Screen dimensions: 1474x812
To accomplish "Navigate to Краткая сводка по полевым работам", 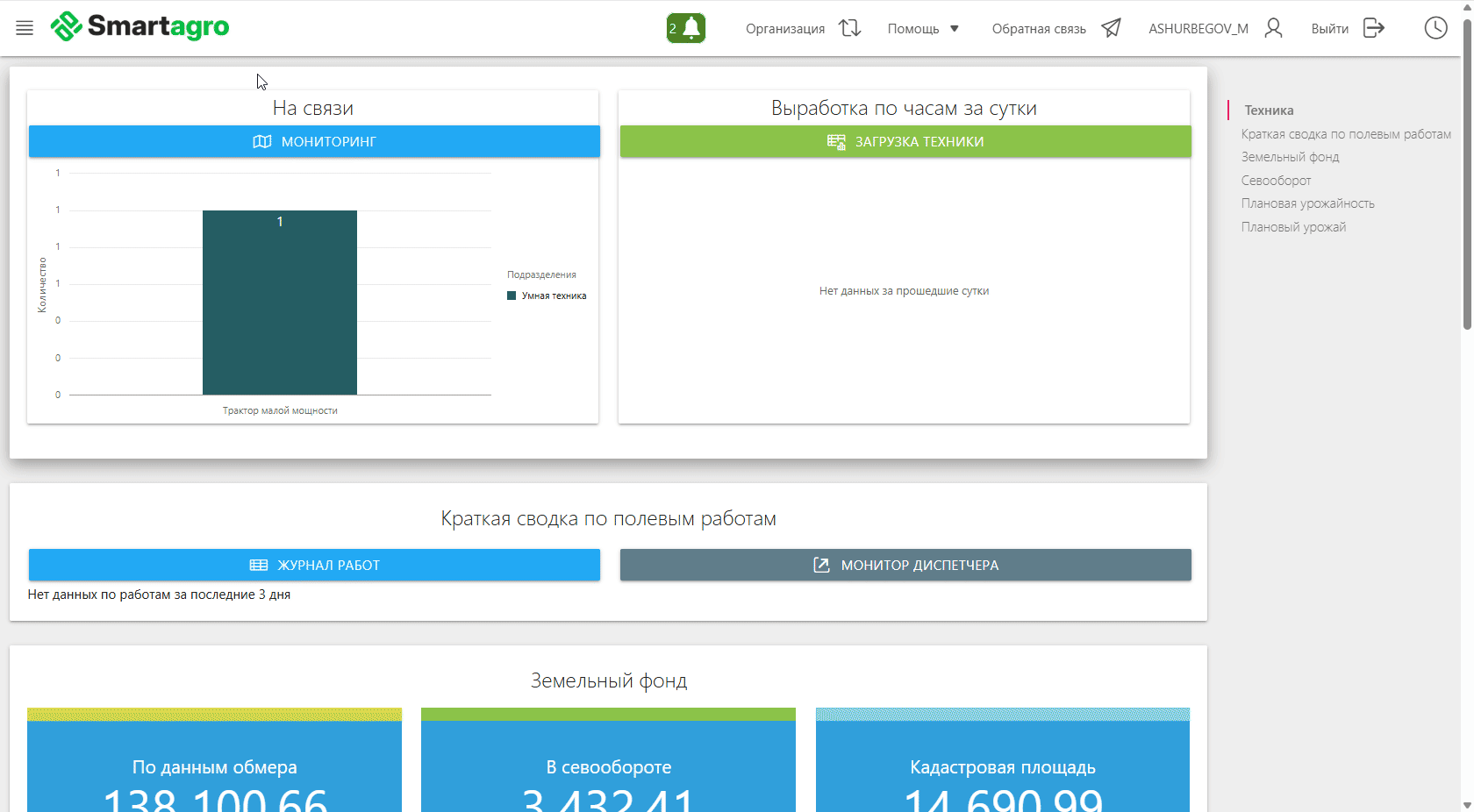I will 1345,134.
